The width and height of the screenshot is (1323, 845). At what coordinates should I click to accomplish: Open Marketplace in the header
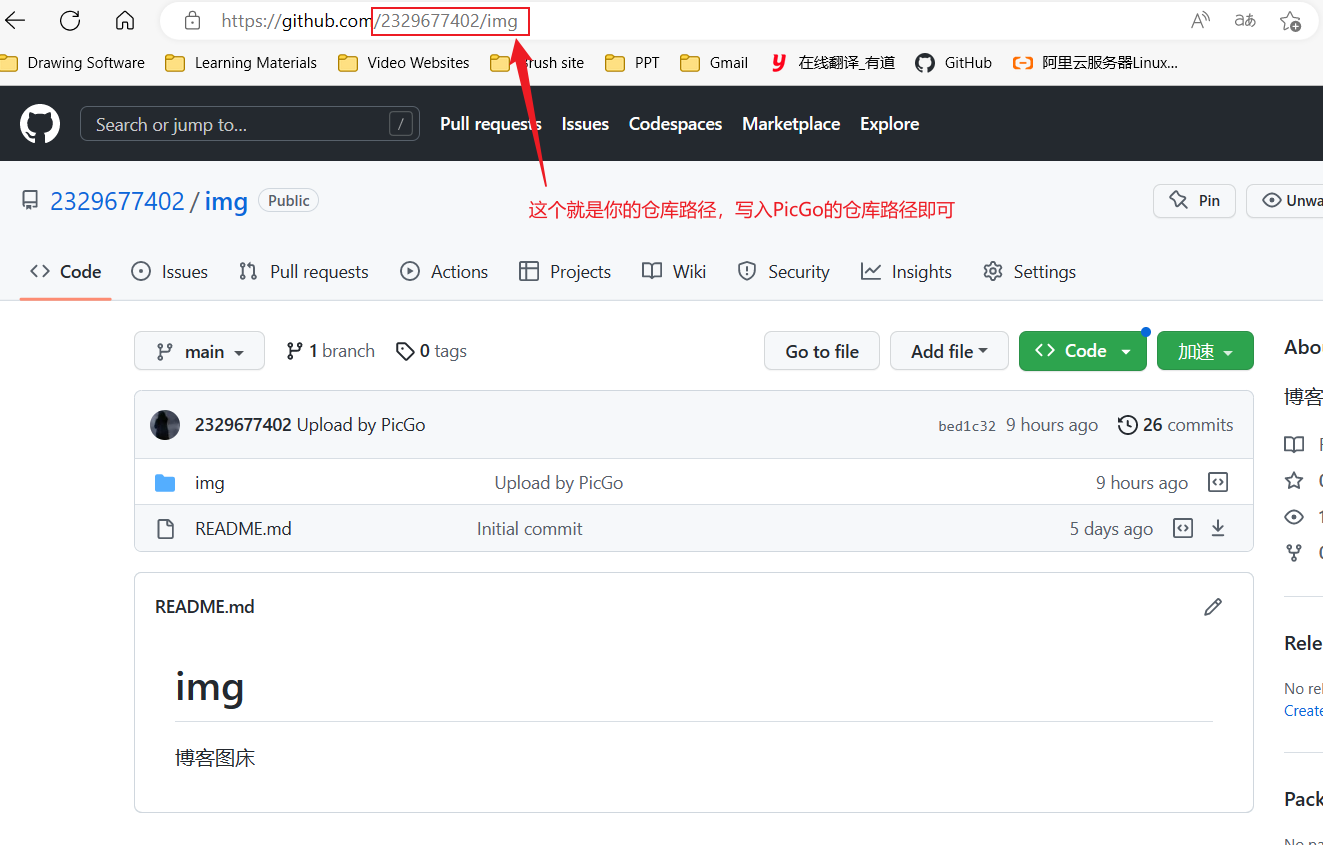click(x=791, y=124)
